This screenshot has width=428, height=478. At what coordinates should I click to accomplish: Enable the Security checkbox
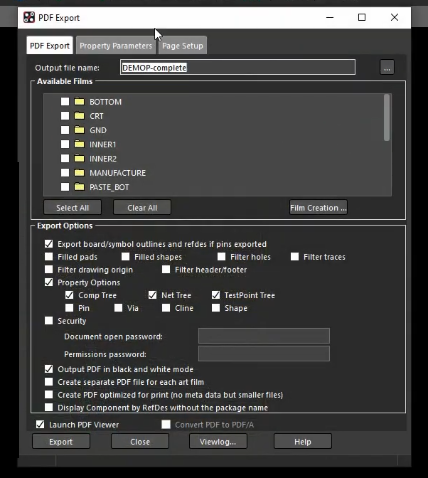[x=49, y=321]
